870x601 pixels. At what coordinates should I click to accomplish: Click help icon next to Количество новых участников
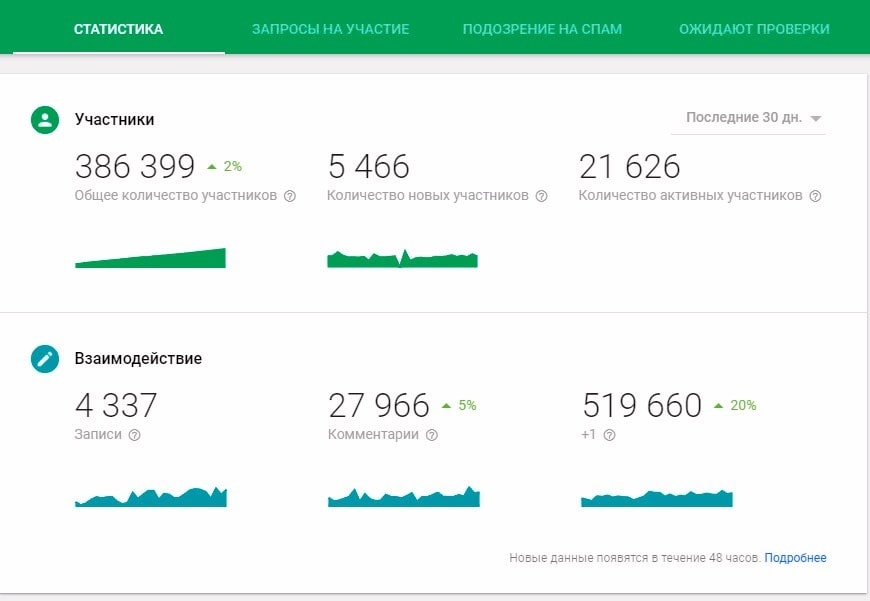(x=541, y=196)
